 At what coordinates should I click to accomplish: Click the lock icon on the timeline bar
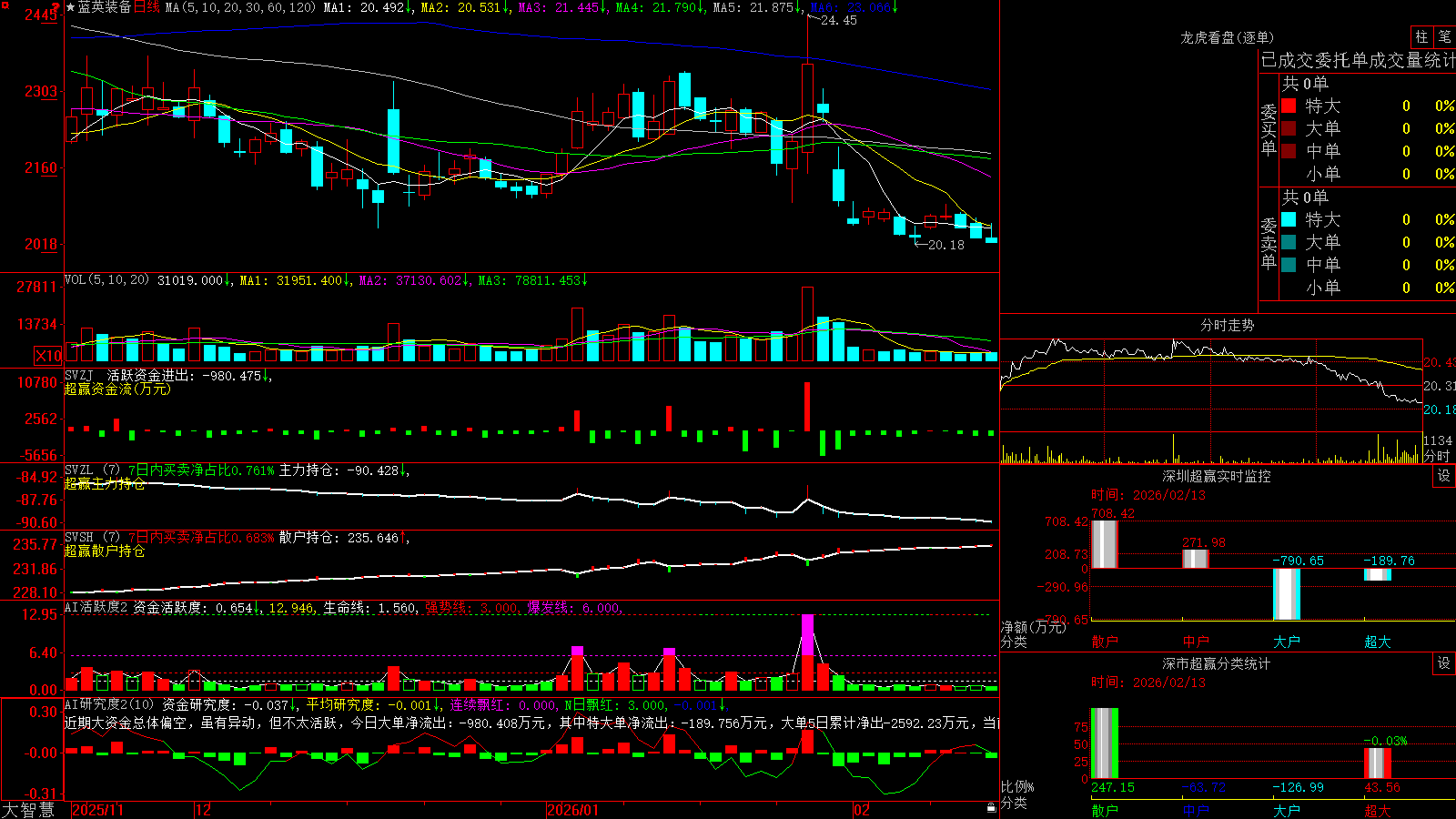point(992,808)
